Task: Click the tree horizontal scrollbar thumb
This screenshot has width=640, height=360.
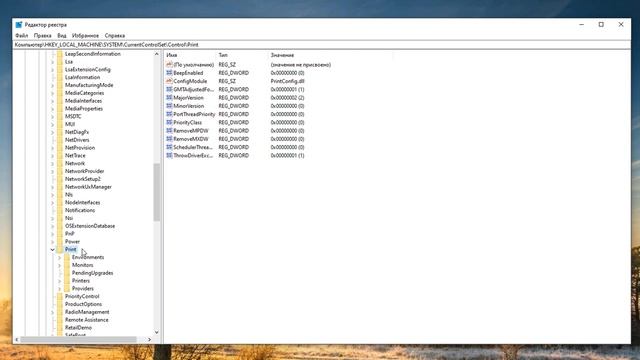Action: pyautogui.click(x=78, y=340)
